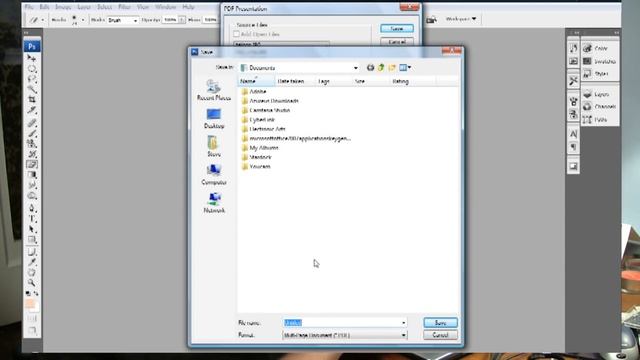Create new folder in Save dialog

392,68
